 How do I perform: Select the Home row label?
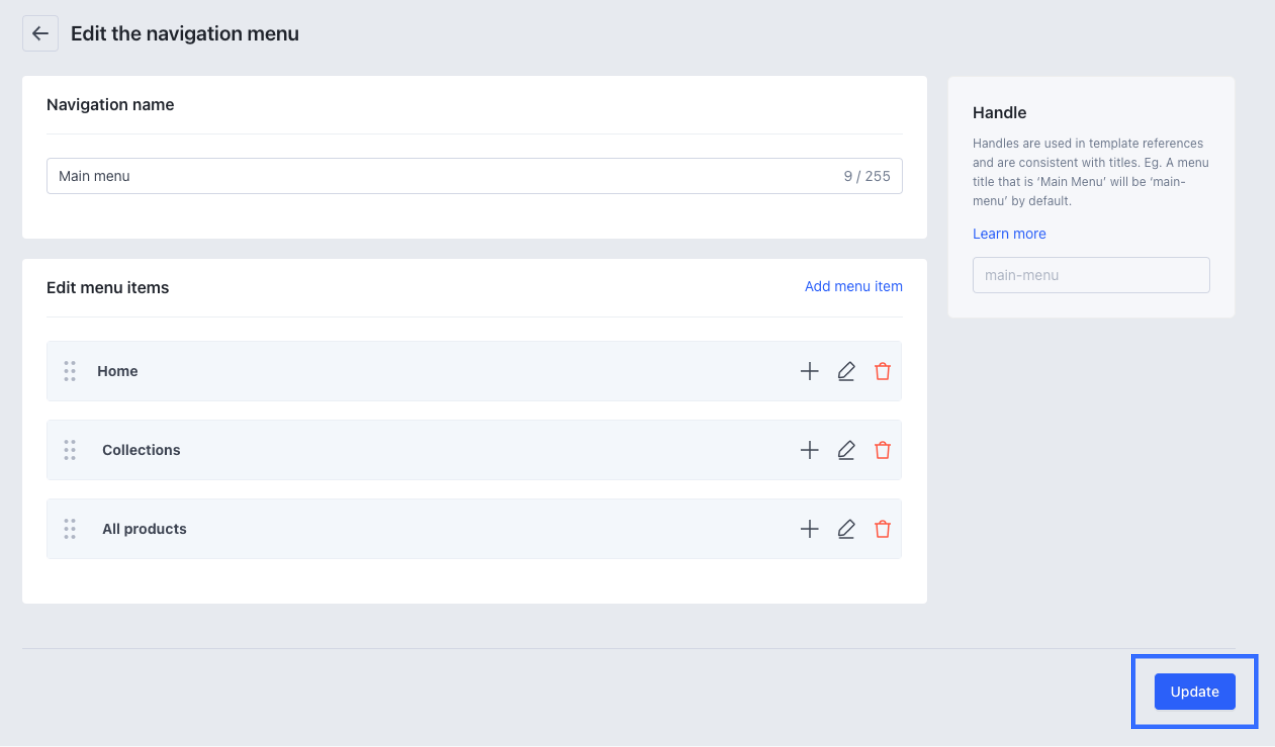pyautogui.click(x=117, y=371)
